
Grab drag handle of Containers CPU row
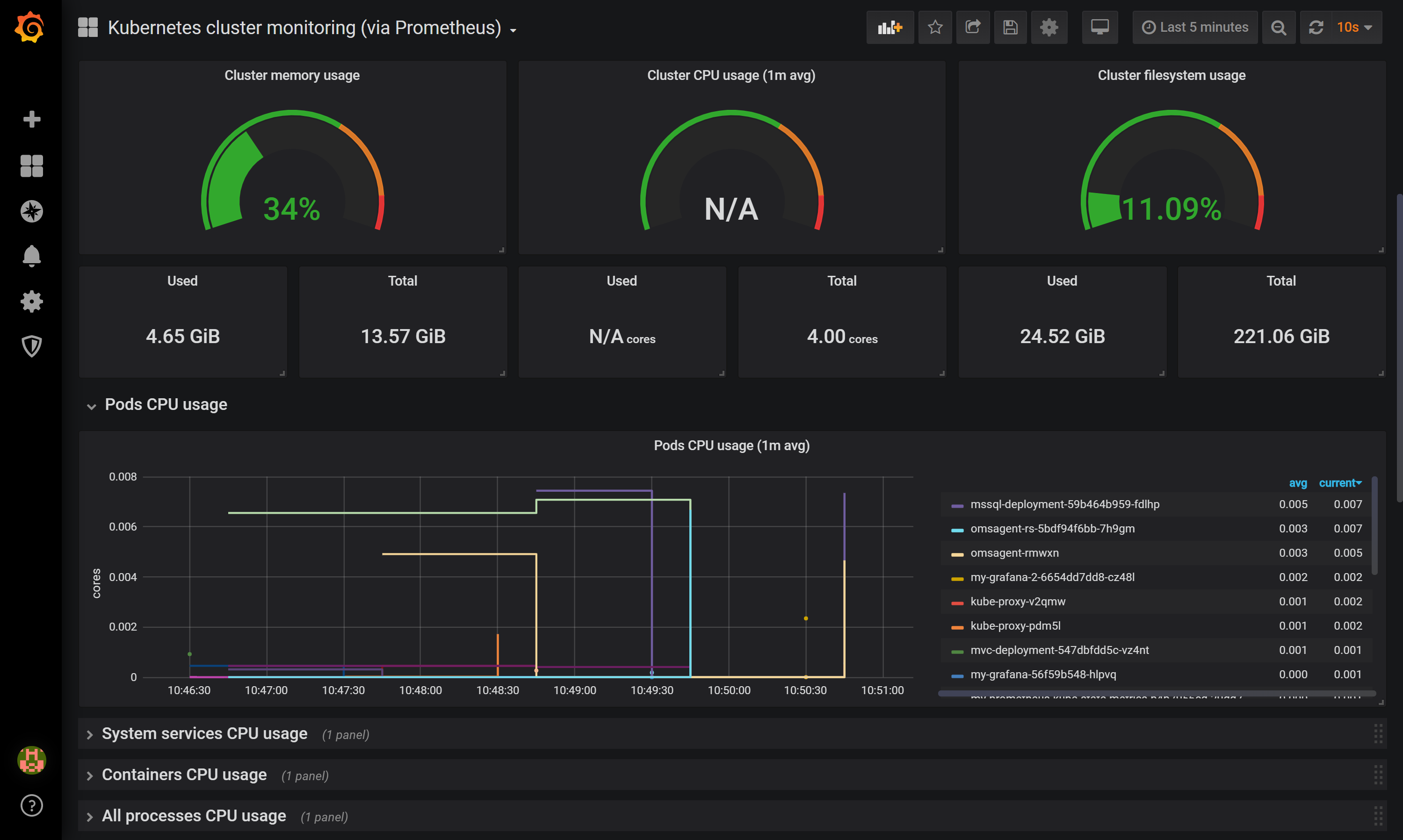click(x=1378, y=775)
